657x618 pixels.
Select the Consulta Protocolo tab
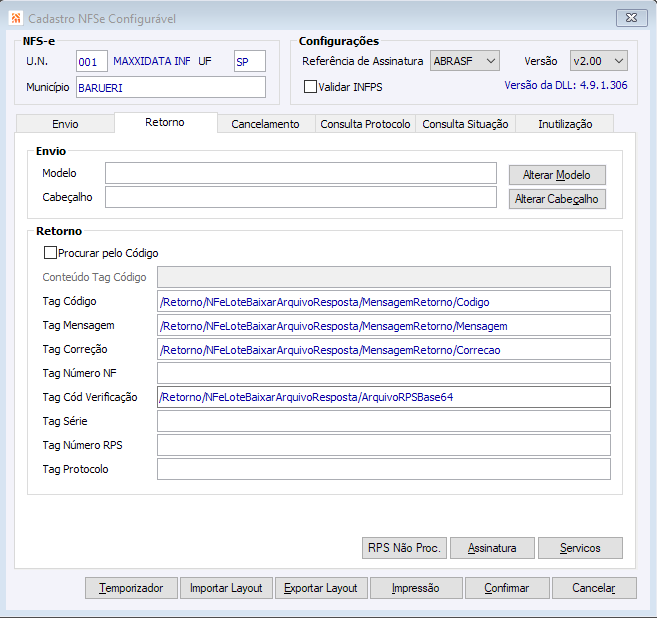coord(365,124)
